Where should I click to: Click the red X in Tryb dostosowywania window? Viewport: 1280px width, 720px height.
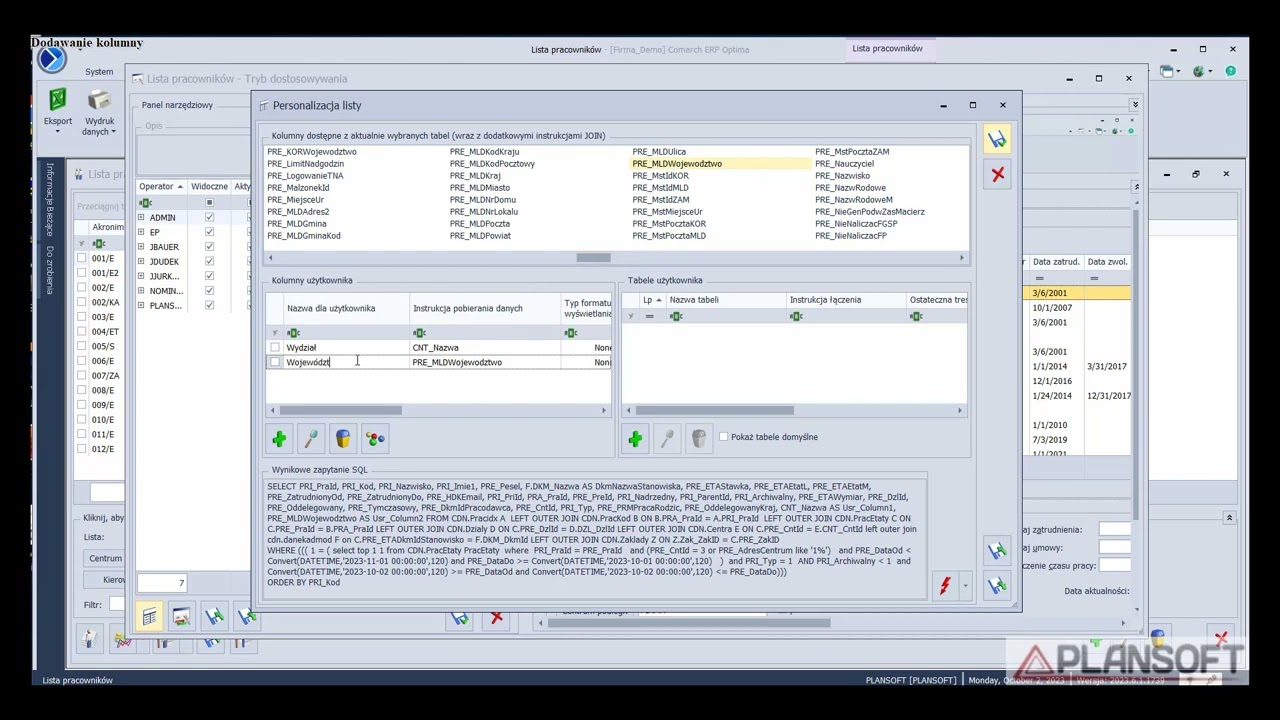click(497, 619)
